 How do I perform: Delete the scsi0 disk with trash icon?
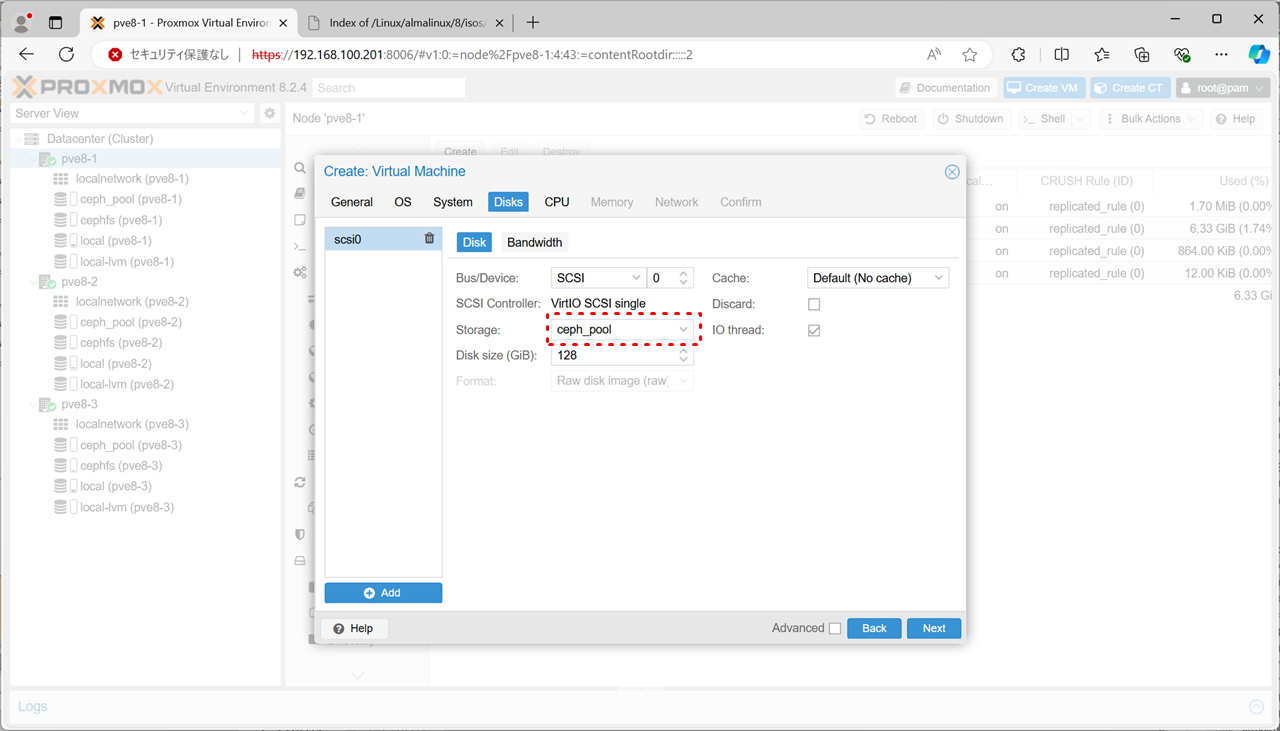[x=429, y=239]
